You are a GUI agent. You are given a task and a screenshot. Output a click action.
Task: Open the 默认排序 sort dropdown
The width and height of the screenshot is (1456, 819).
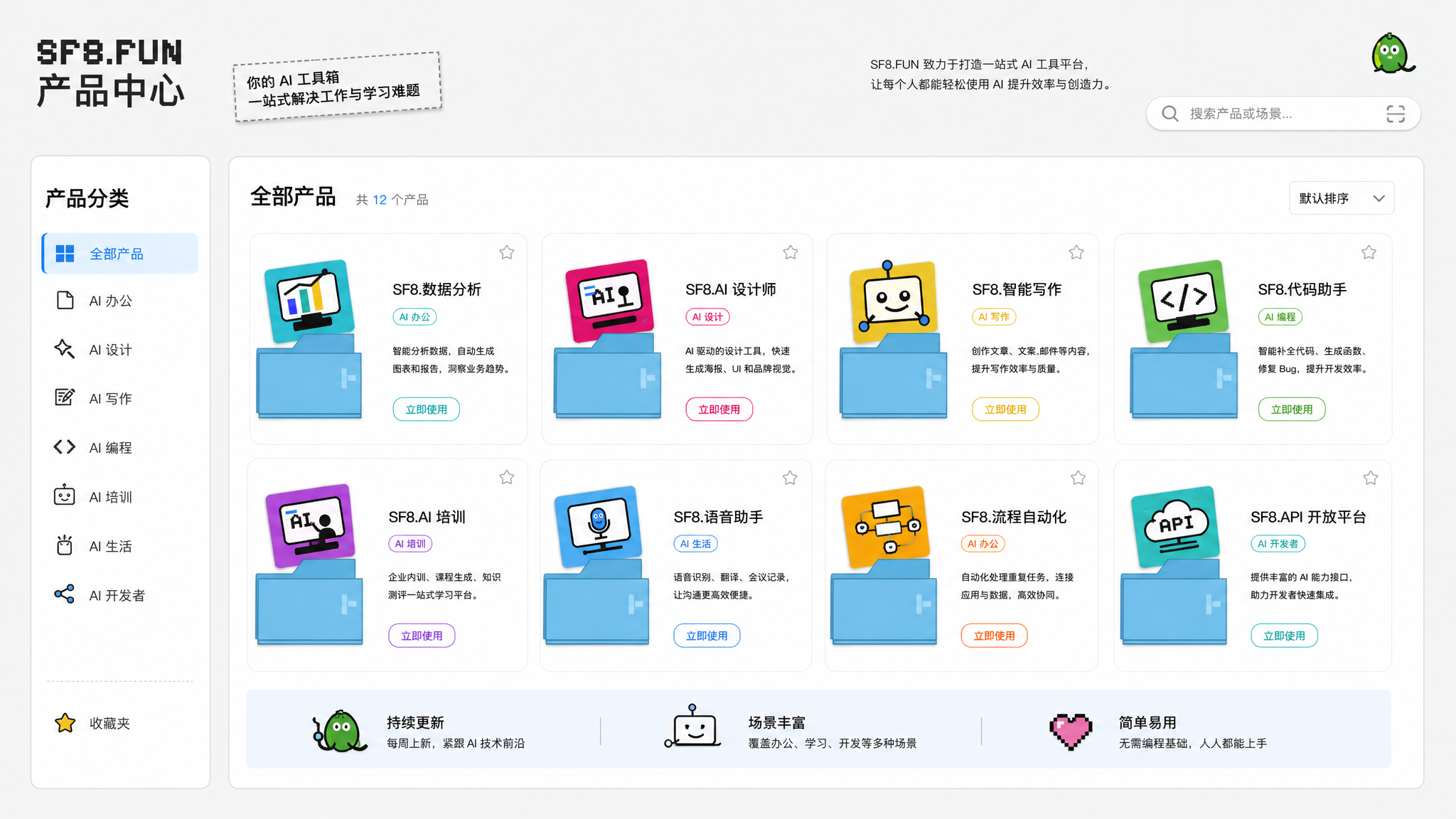[1342, 198]
